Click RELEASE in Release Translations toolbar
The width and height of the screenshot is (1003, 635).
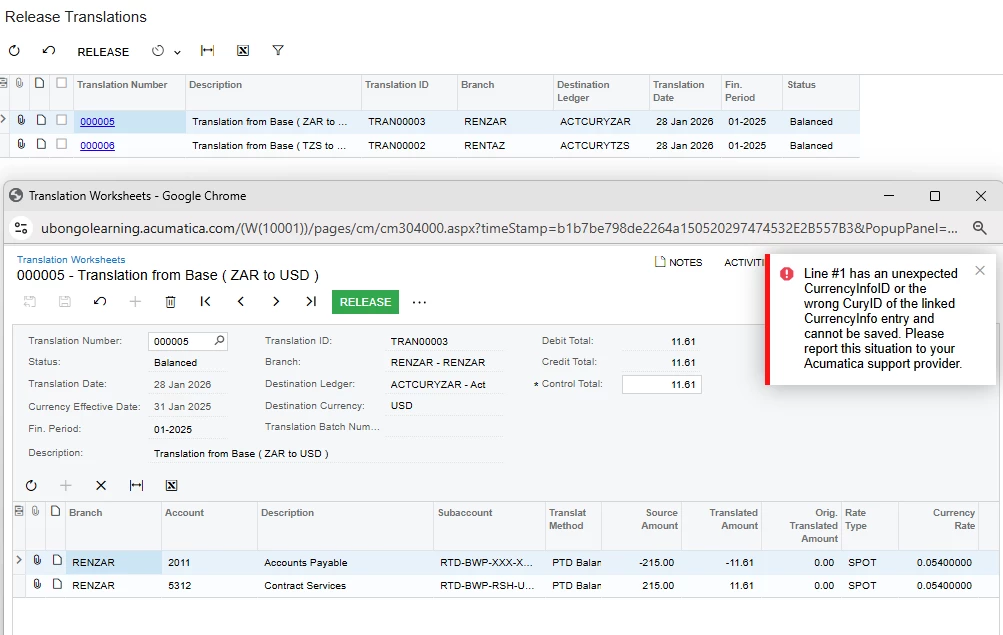(x=103, y=52)
